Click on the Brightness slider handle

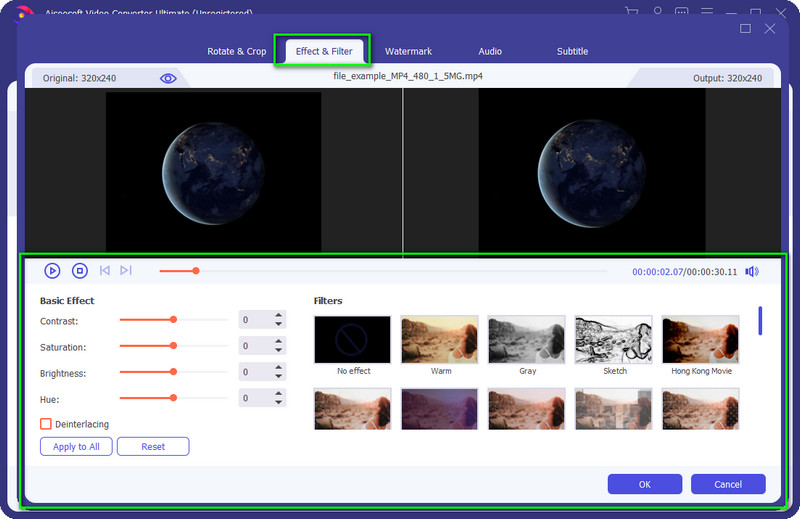point(173,372)
